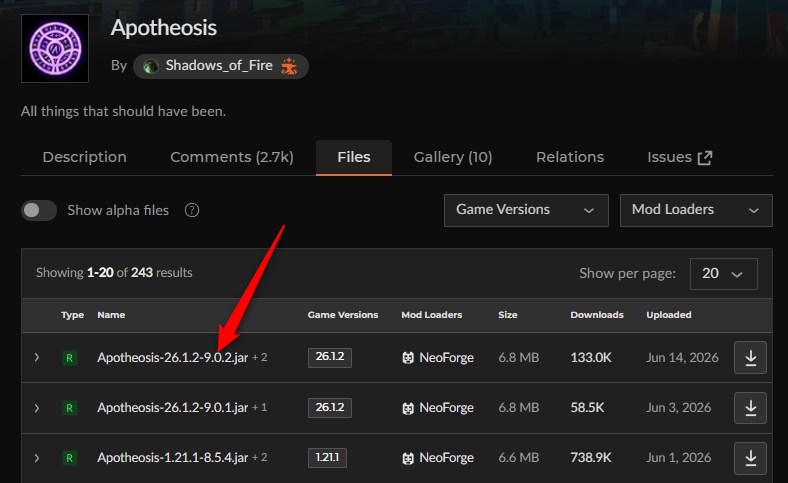This screenshot has width=788, height=483.
Task: Expand the Apotheosis-26.1.2-9.0.2.jar row
Action: [37, 357]
